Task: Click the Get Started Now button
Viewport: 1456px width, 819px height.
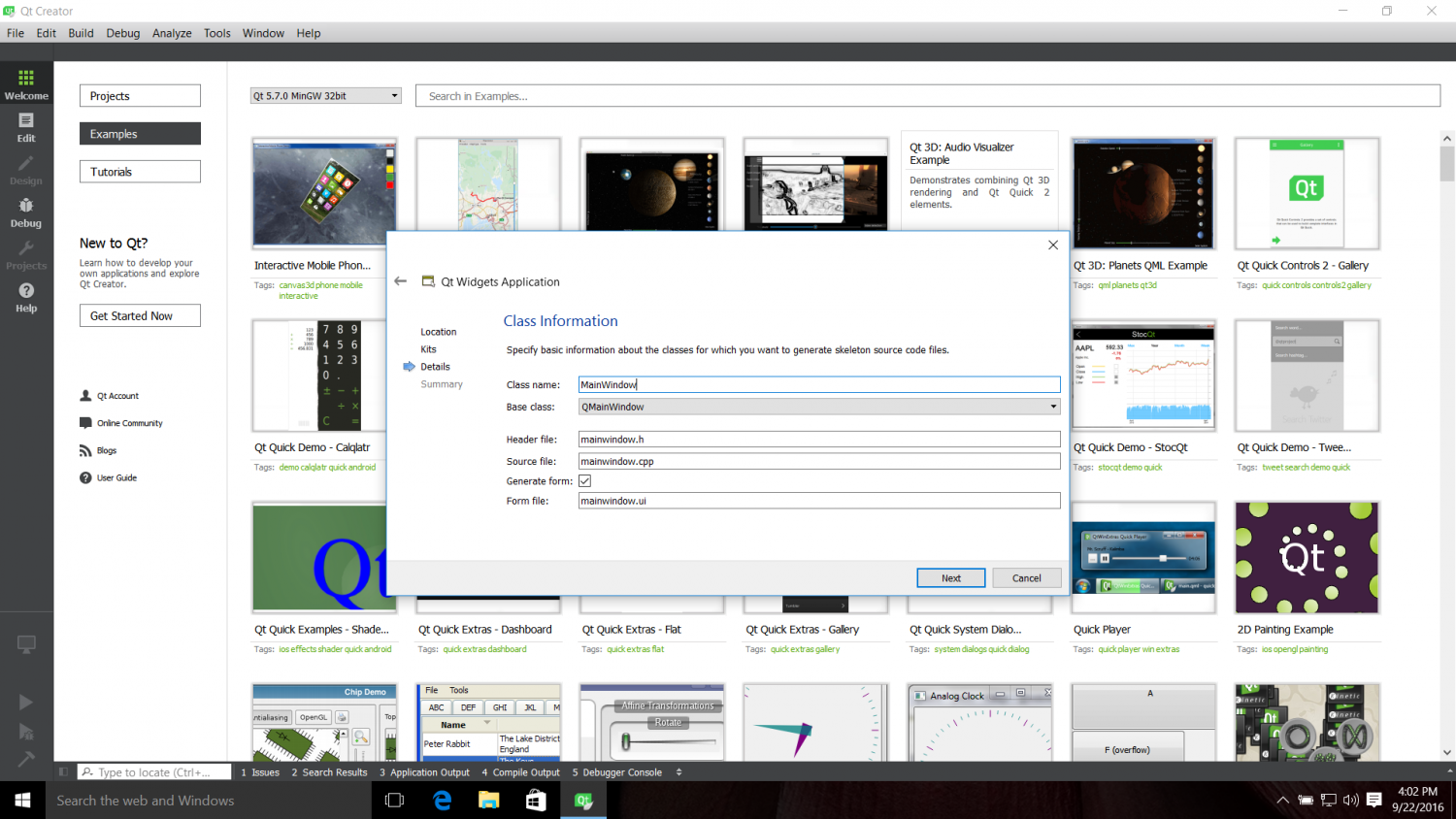Action: 140,315
